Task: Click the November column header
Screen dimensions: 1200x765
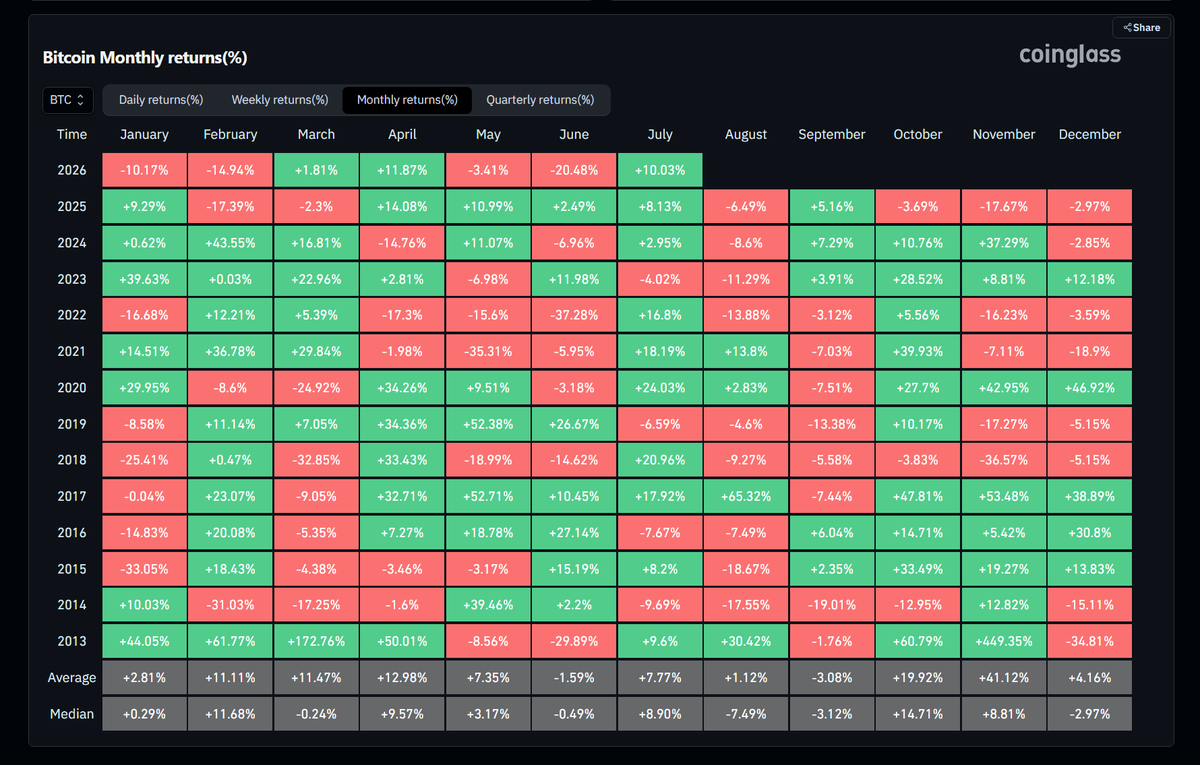Action: tap(1004, 134)
